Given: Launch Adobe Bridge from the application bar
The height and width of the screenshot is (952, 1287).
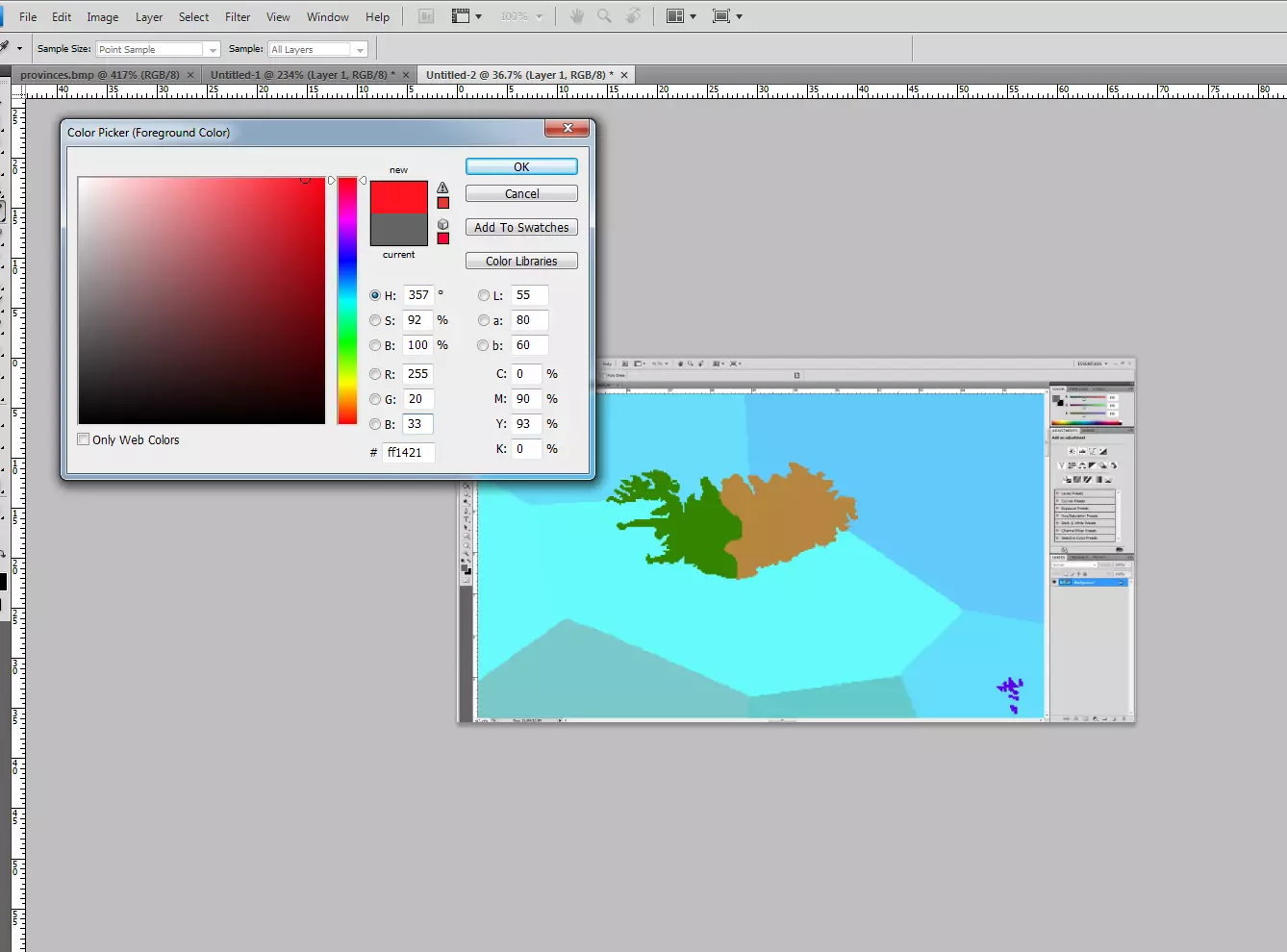Looking at the screenshot, I should (x=428, y=16).
